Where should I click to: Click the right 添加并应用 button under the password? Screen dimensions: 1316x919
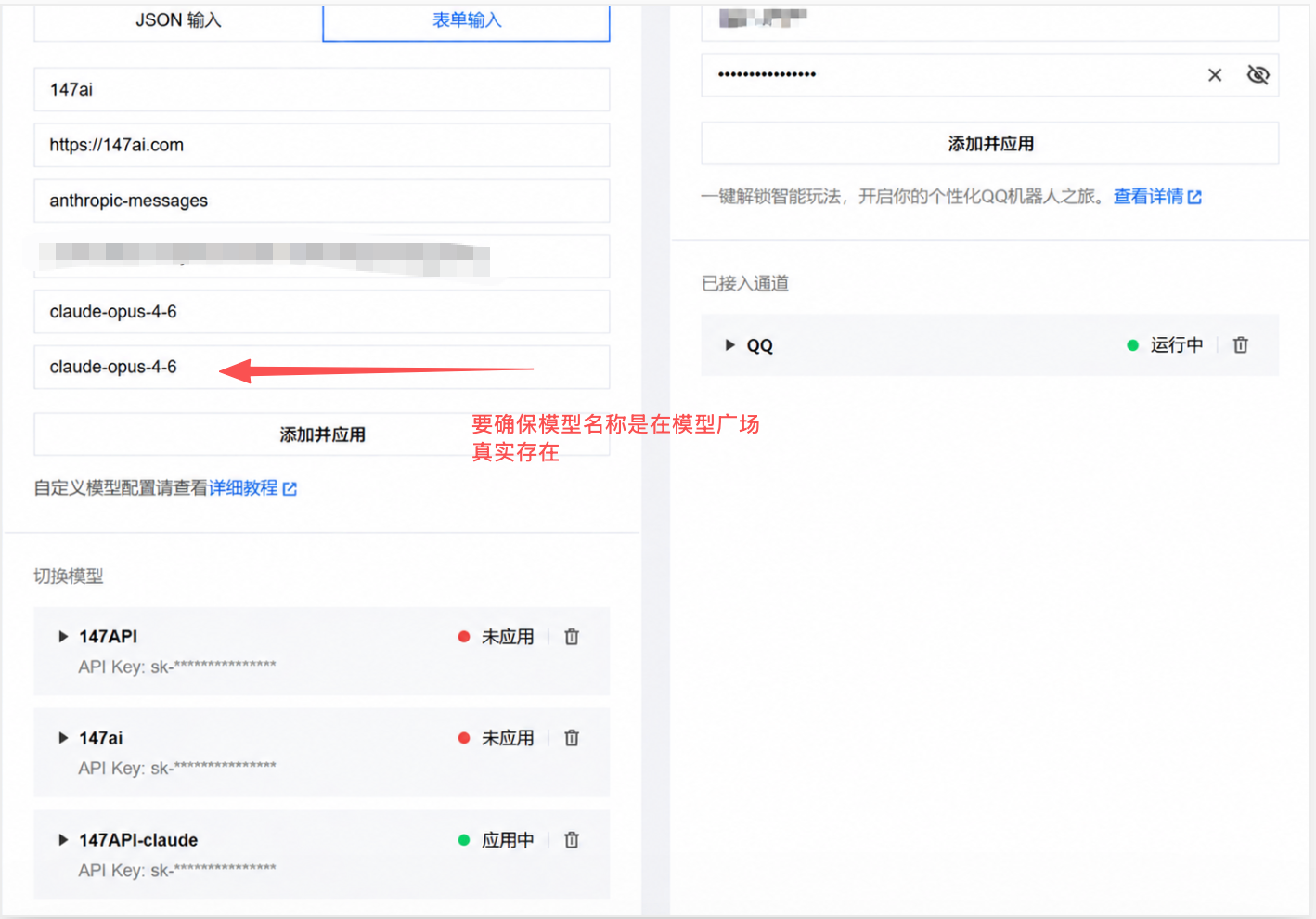tap(990, 144)
